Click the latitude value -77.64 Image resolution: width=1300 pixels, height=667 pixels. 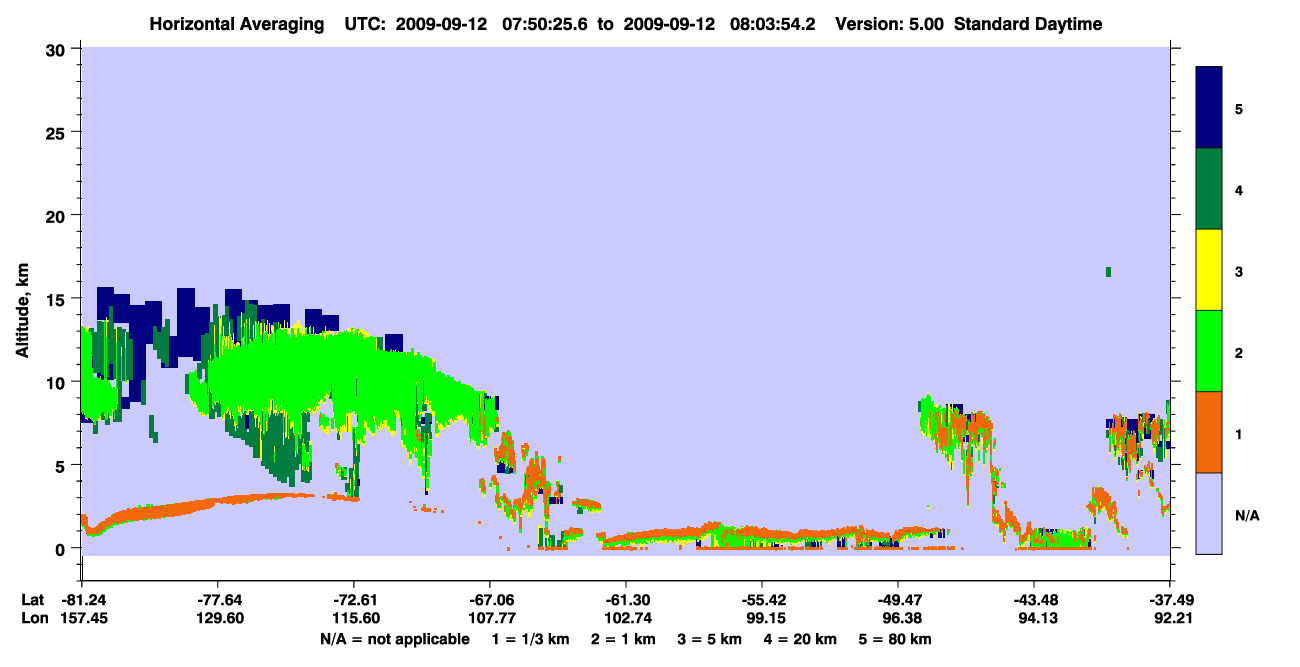pos(217,600)
